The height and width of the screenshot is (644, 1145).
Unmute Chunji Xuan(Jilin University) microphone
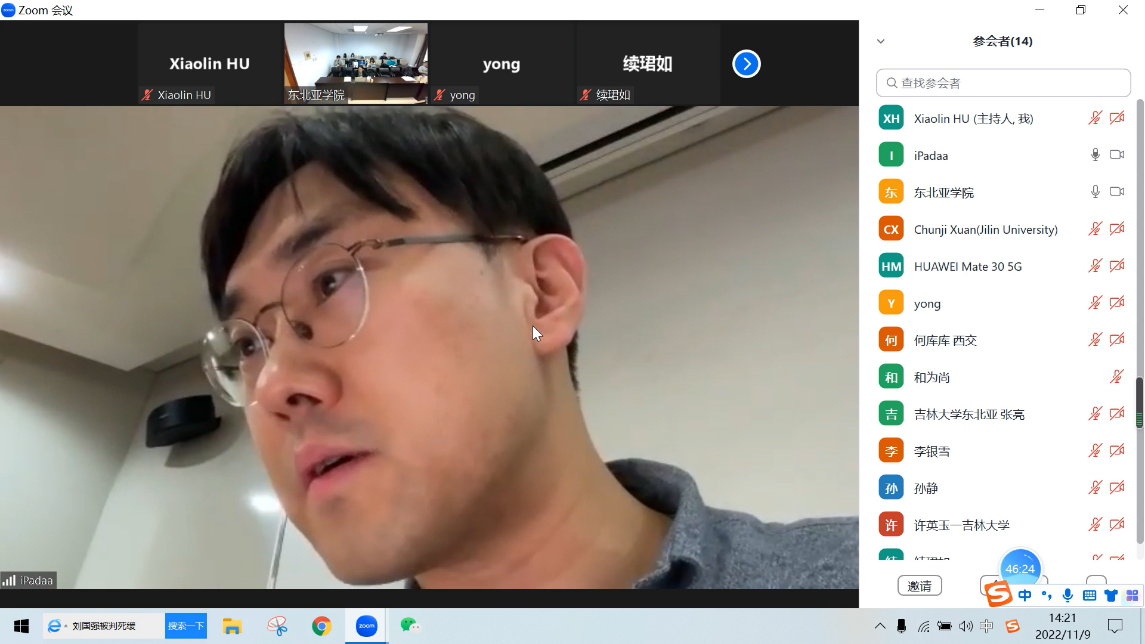(1095, 229)
